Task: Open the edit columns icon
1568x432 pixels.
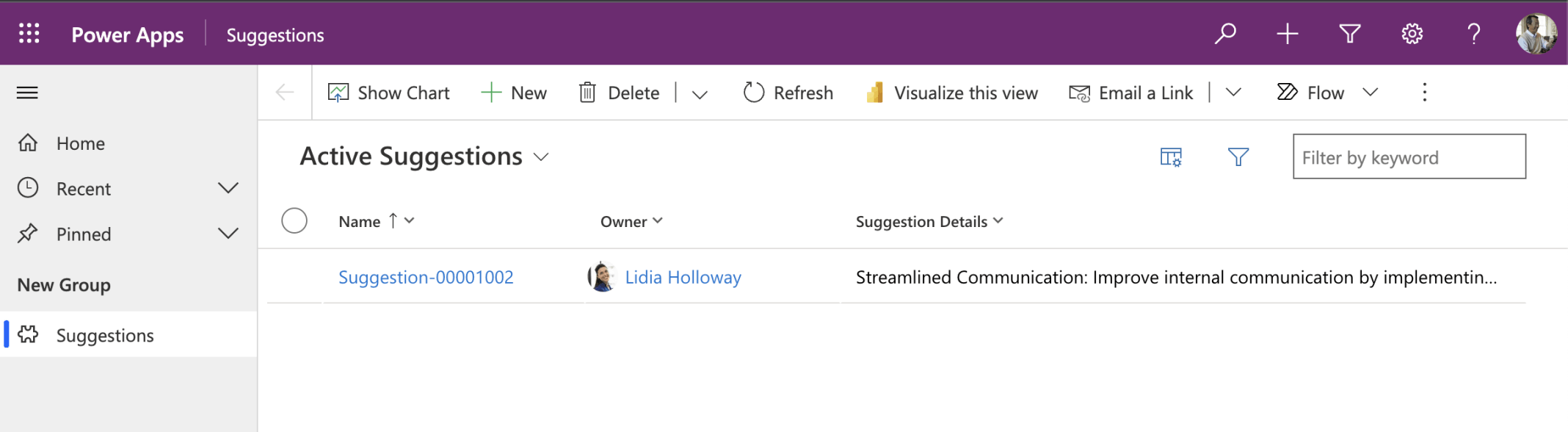Action: (1171, 157)
